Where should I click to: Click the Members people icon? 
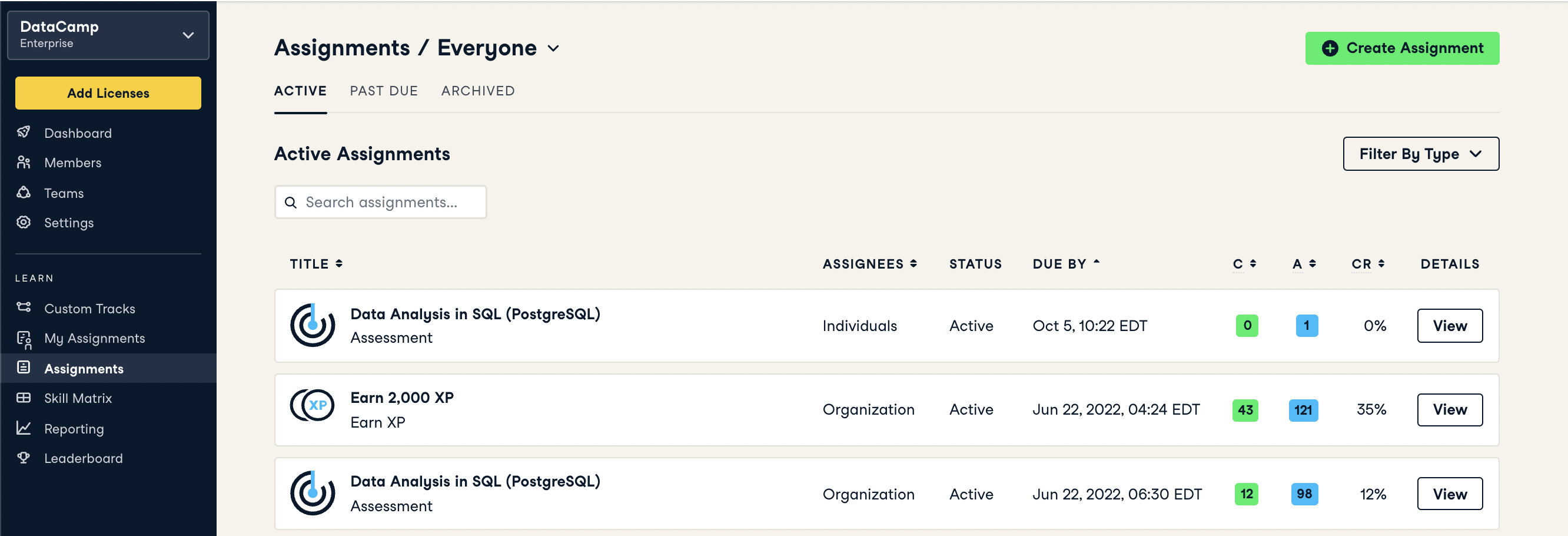coord(24,162)
